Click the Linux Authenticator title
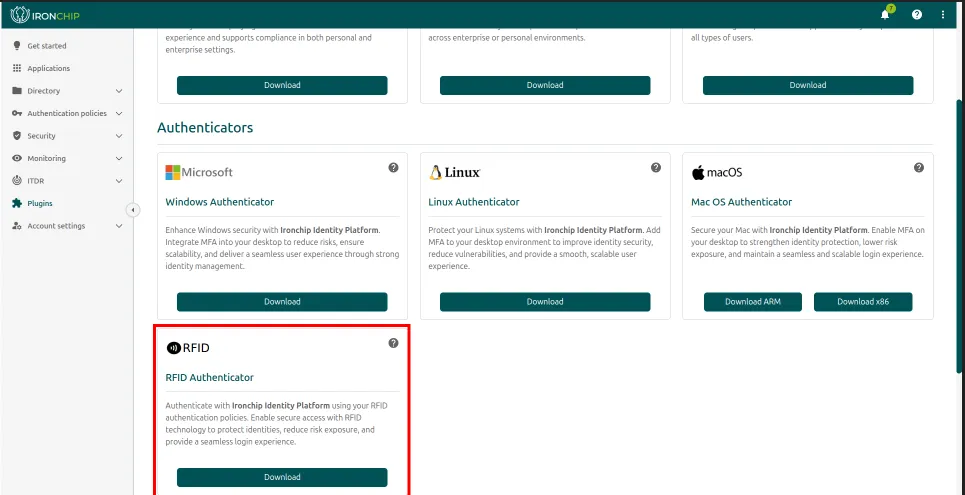The width and height of the screenshot is (965, 495). [474, 202]
